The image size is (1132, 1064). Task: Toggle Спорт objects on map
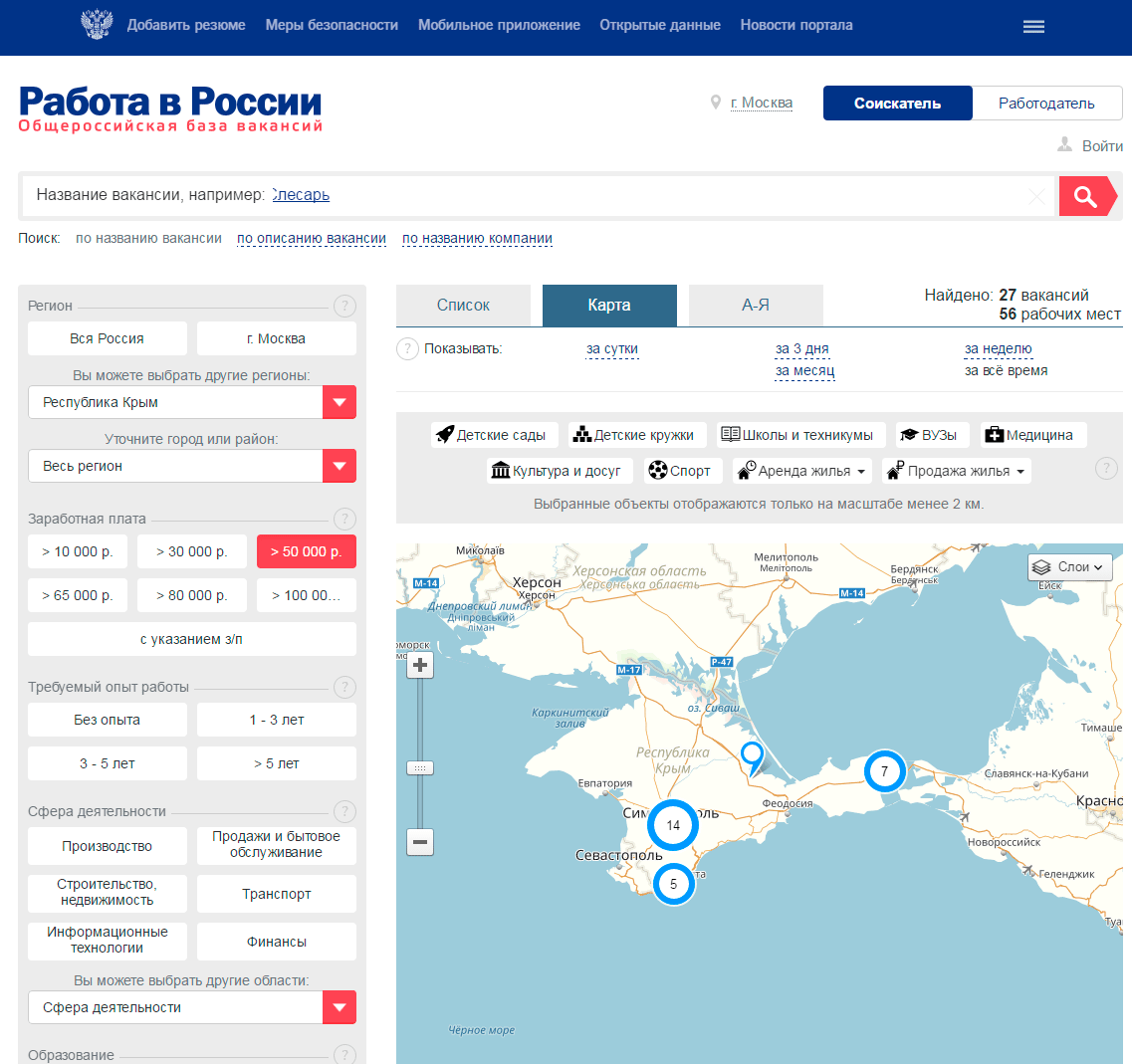[682, 472]
